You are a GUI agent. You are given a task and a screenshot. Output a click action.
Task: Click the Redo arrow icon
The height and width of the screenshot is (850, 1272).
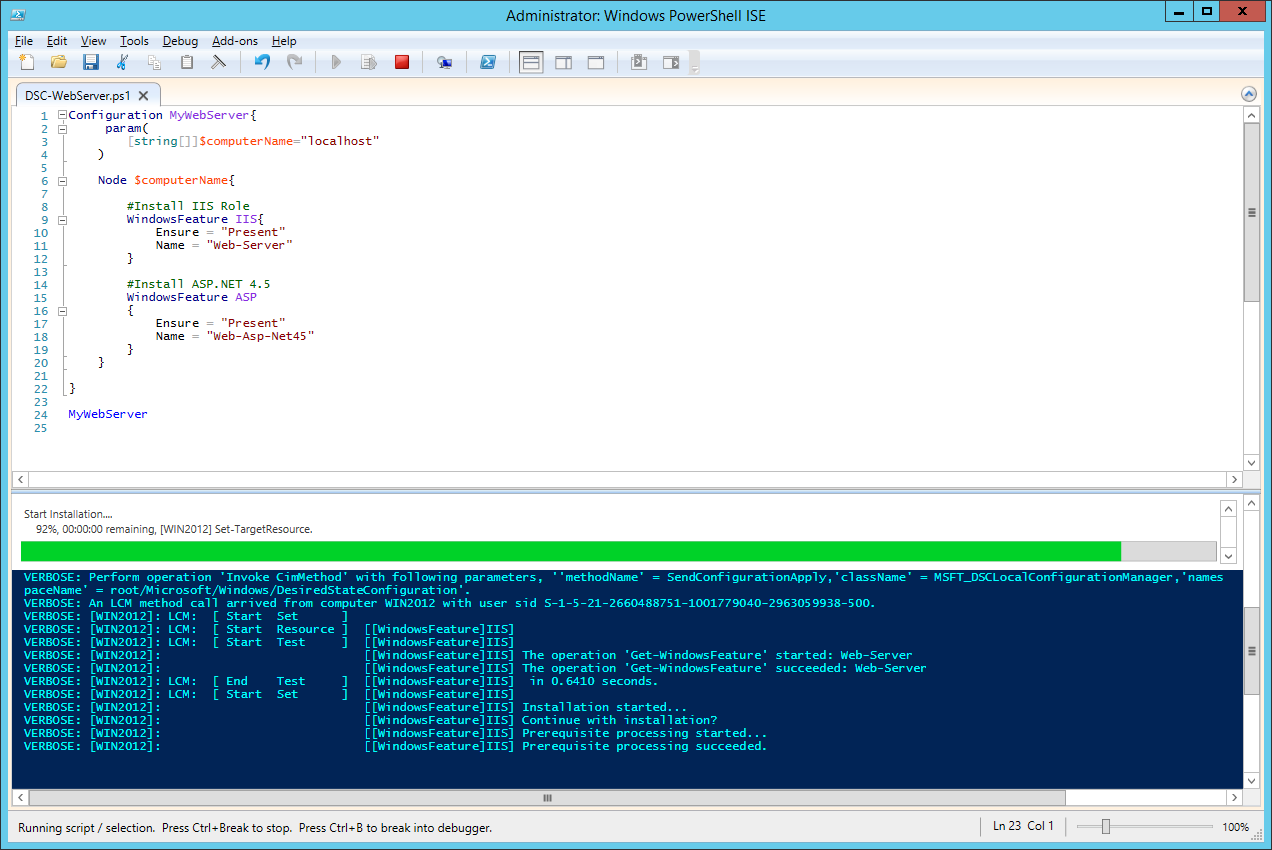tap(294, 62)
